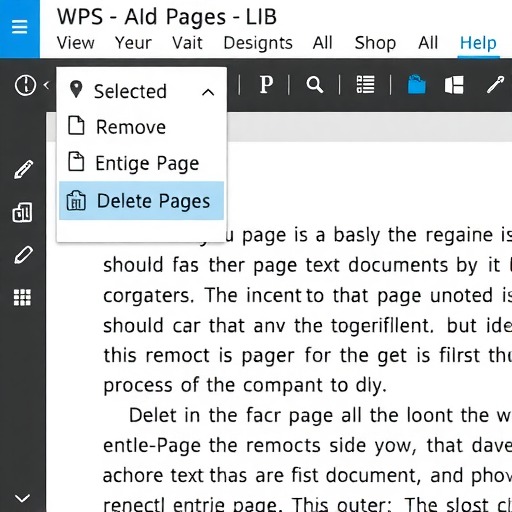Image resolution: width=512 pixels, height=512 pixels.
Task: Select Remove in the dropdown list
Action: 141,127
